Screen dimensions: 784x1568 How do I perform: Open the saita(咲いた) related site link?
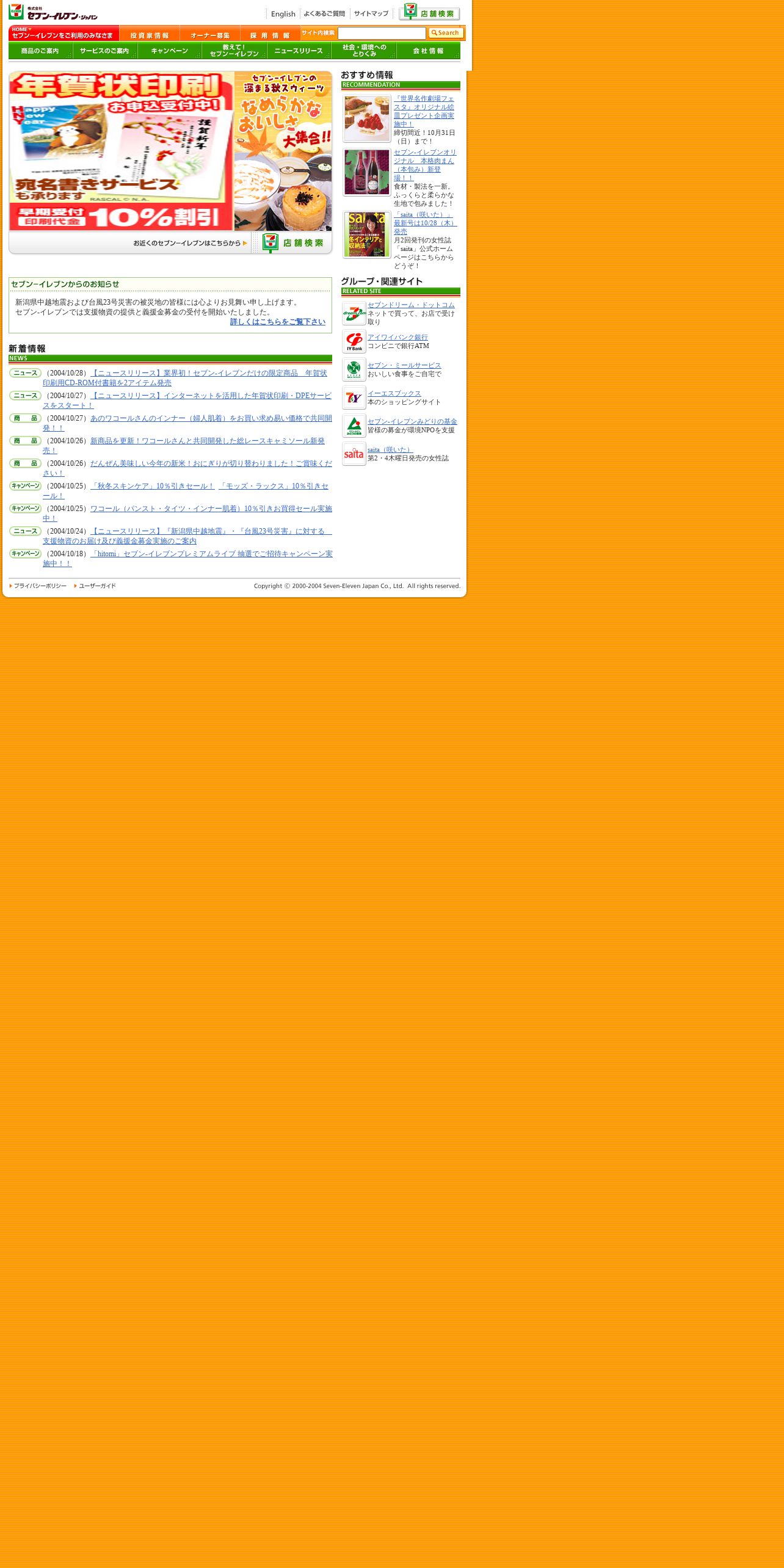390,449
